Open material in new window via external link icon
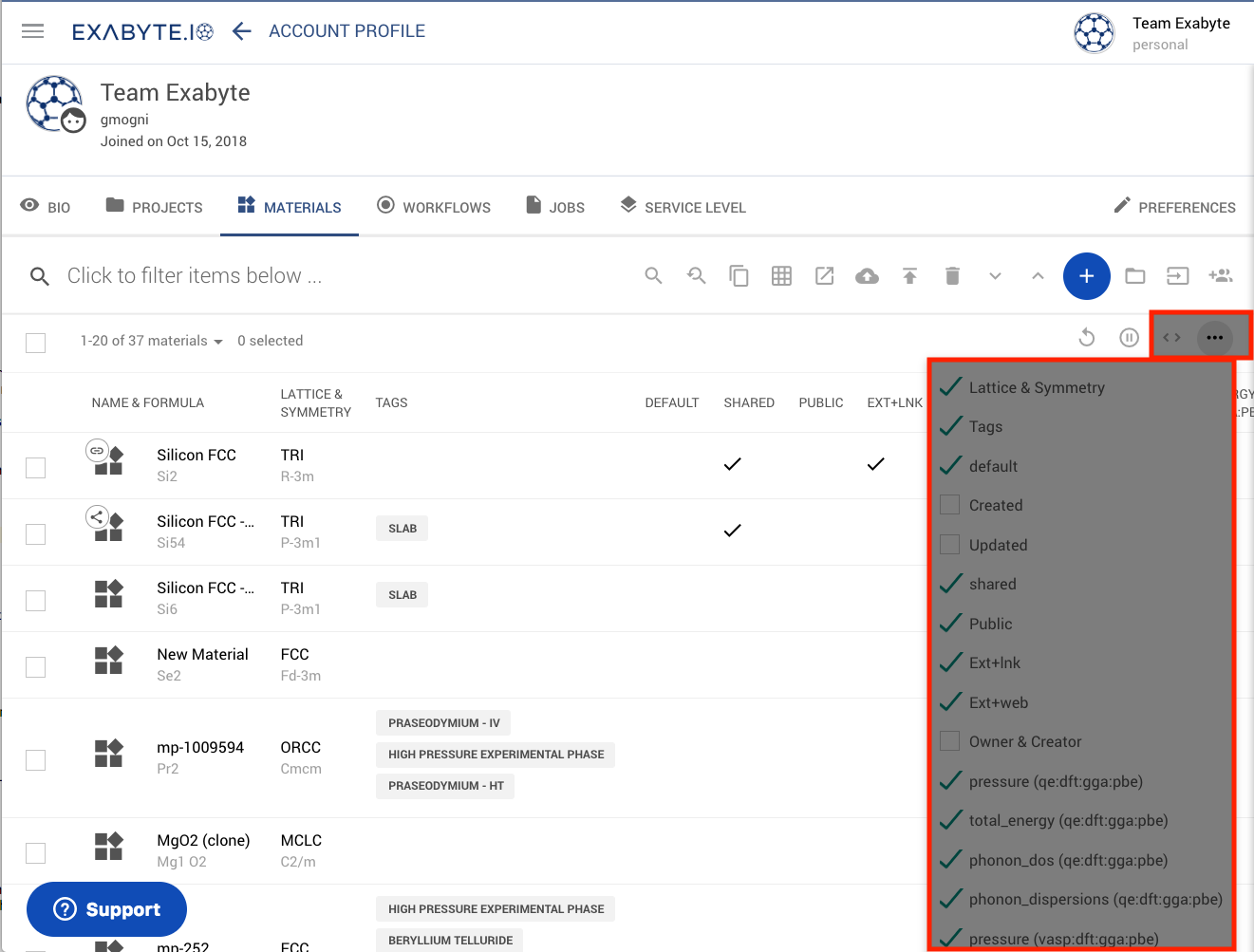Viewport: 1254px width, 952px height. tap(824, 275)
